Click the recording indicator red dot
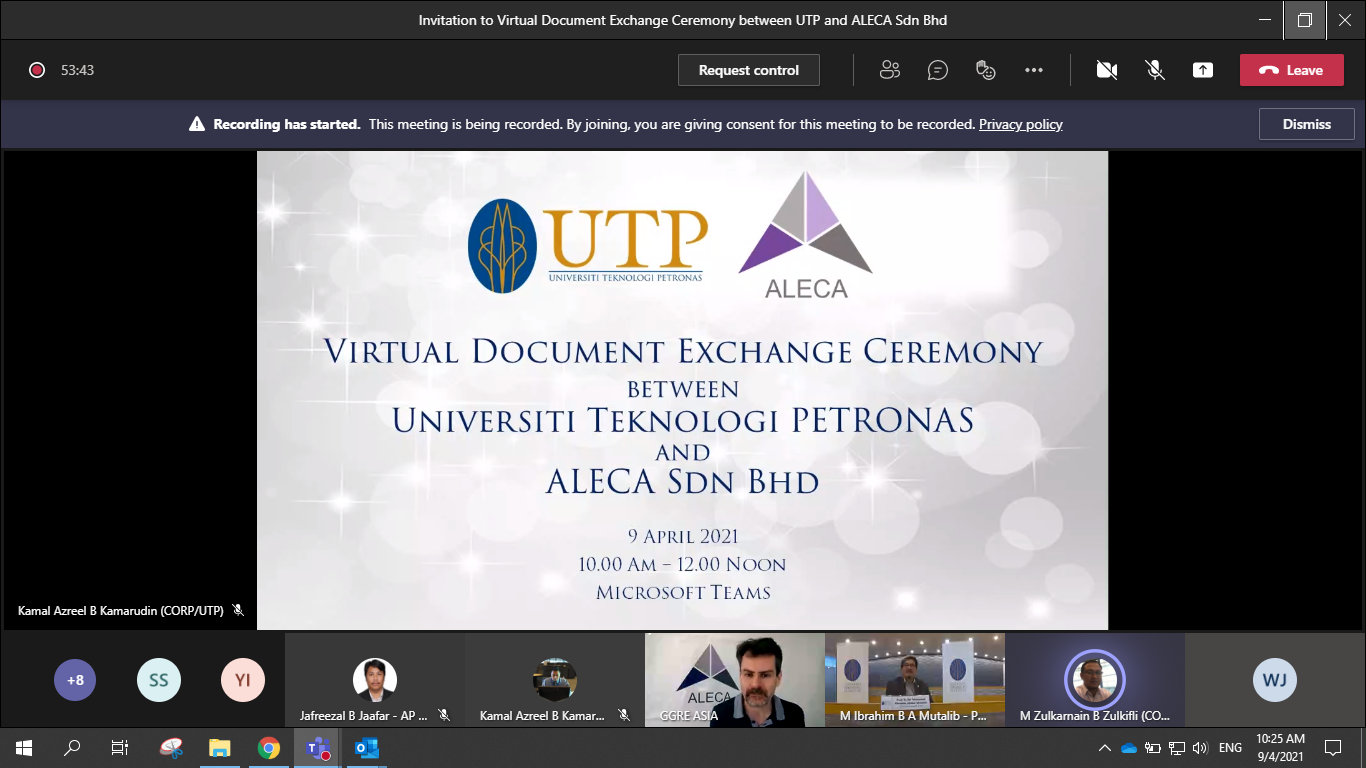The height and width of the screenshot is (768, 1366). 37,70
